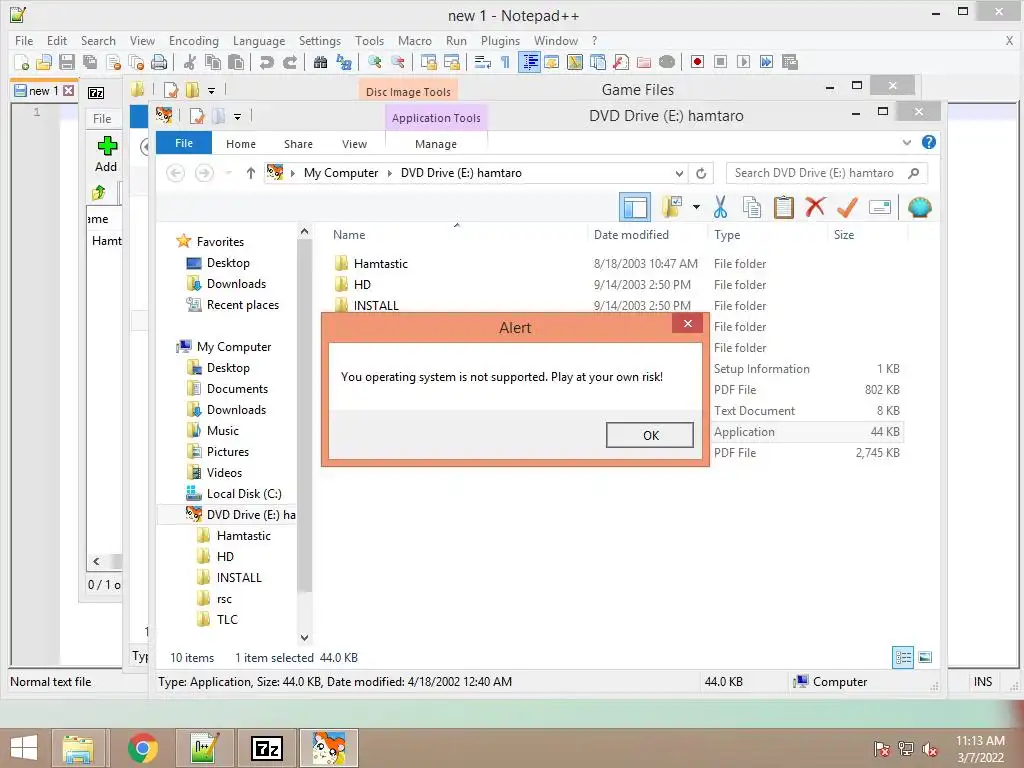Click the Play macro icon in Notepad++

pos(743,62)
